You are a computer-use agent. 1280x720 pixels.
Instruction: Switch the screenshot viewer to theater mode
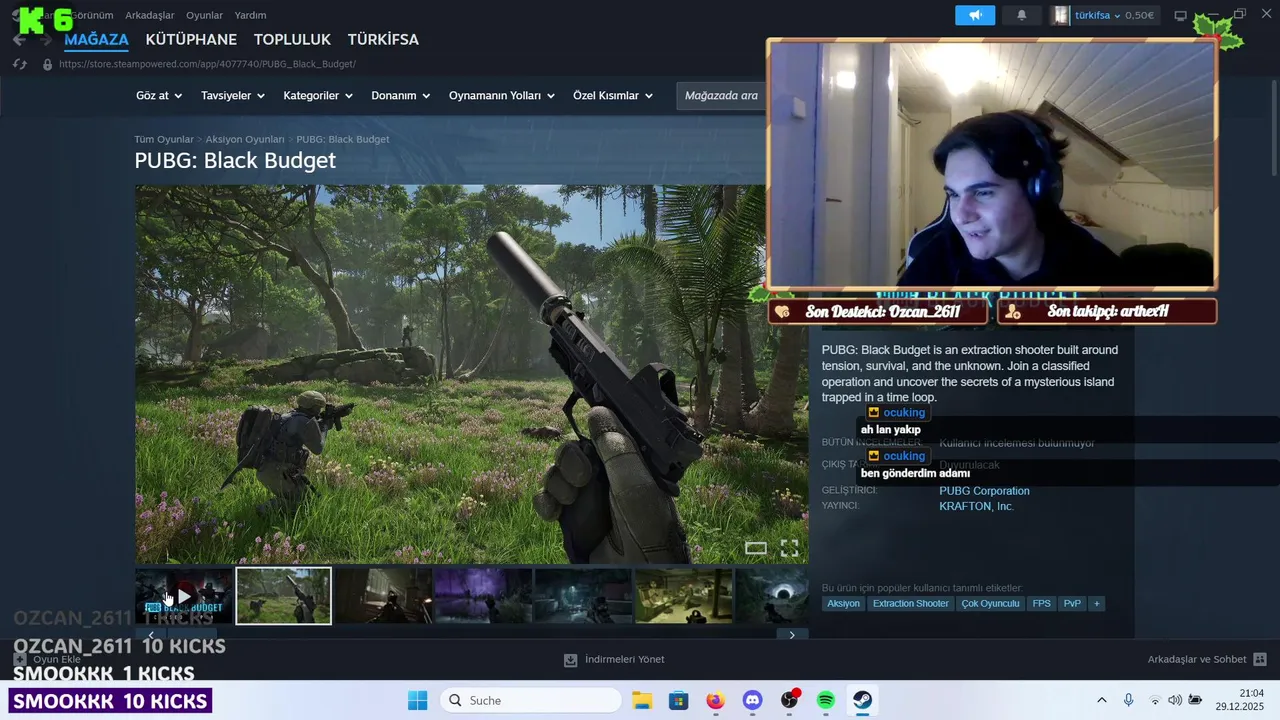click(x=756, y=548)
